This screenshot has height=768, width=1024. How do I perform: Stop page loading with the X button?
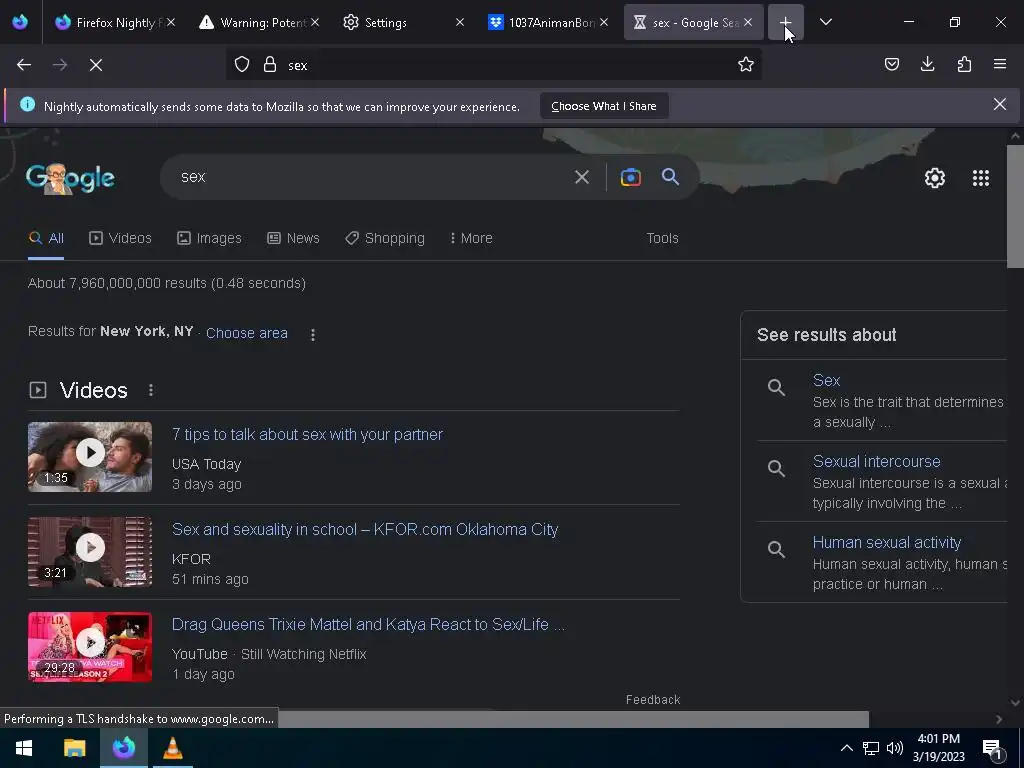click(x=96, y=65)
